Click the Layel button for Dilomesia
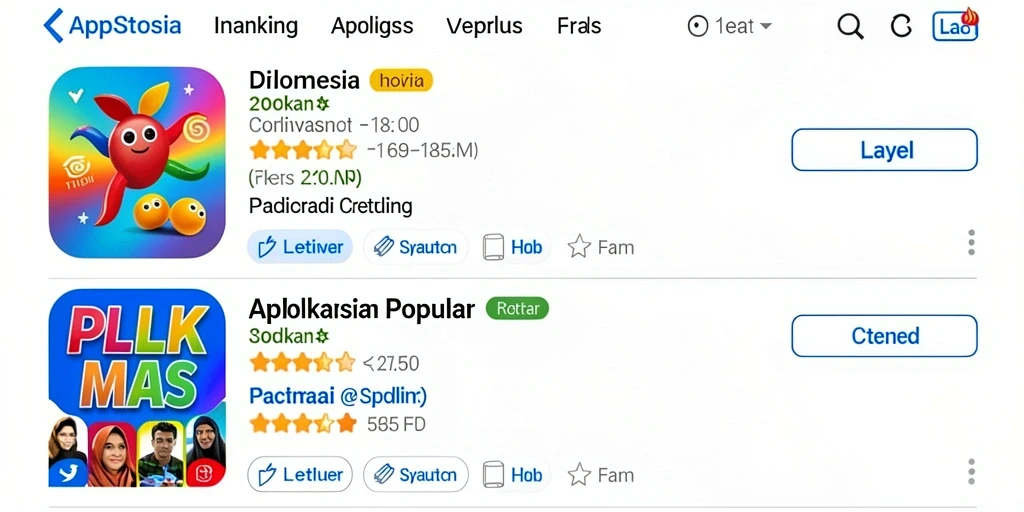 pyautogui.click(x=884, y=150)
